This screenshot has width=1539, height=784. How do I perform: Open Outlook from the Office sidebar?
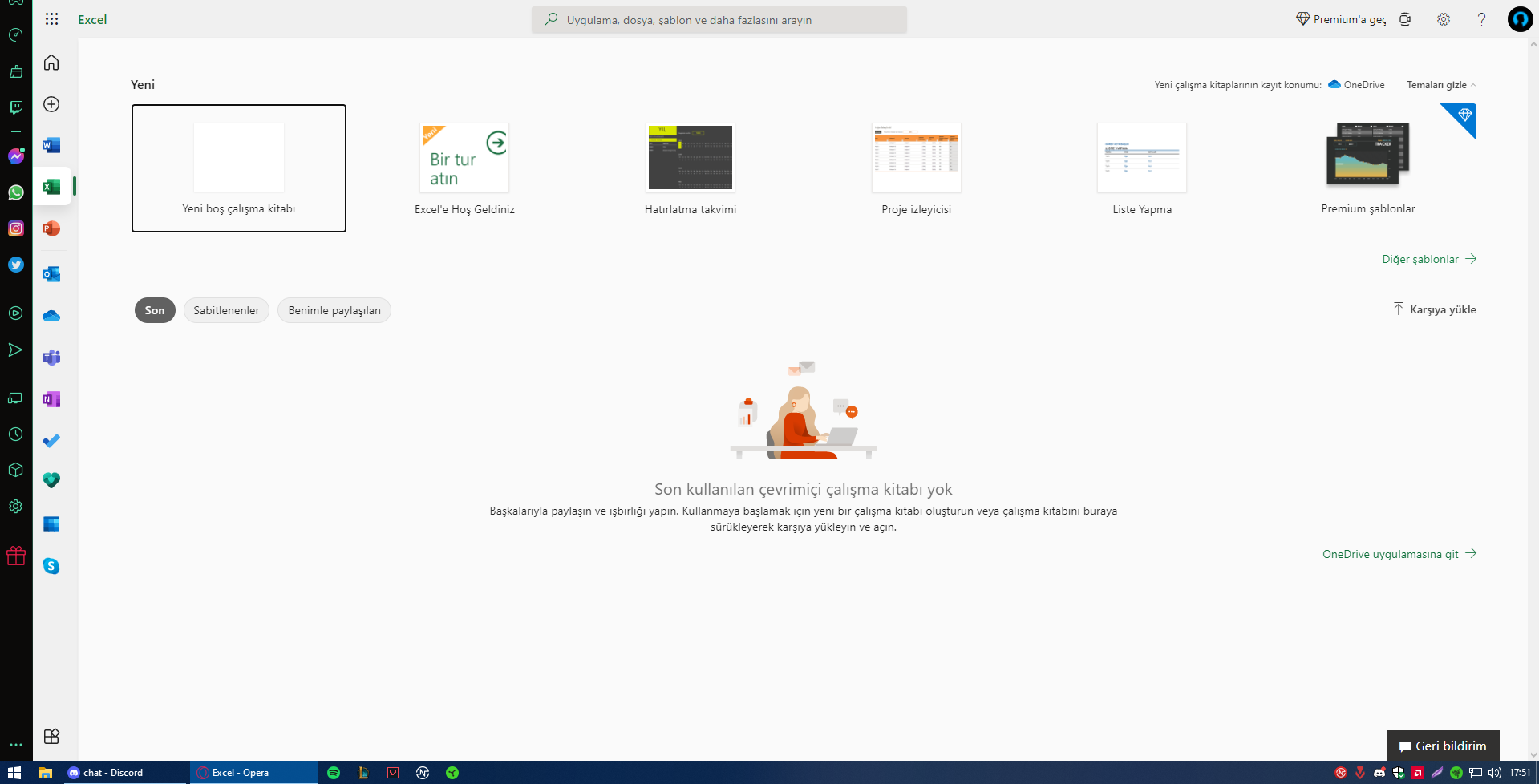[51, 274]
